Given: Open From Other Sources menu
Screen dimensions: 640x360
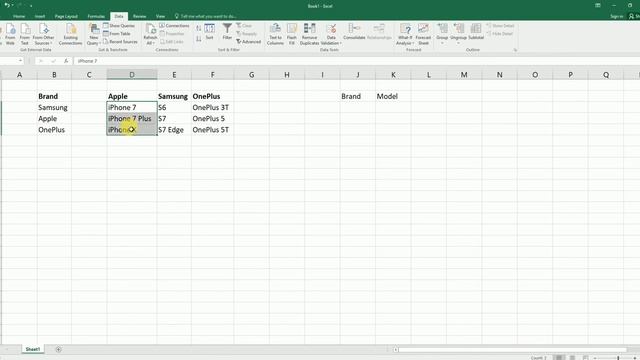Looking at the screenshot, I should click(43, 33).
